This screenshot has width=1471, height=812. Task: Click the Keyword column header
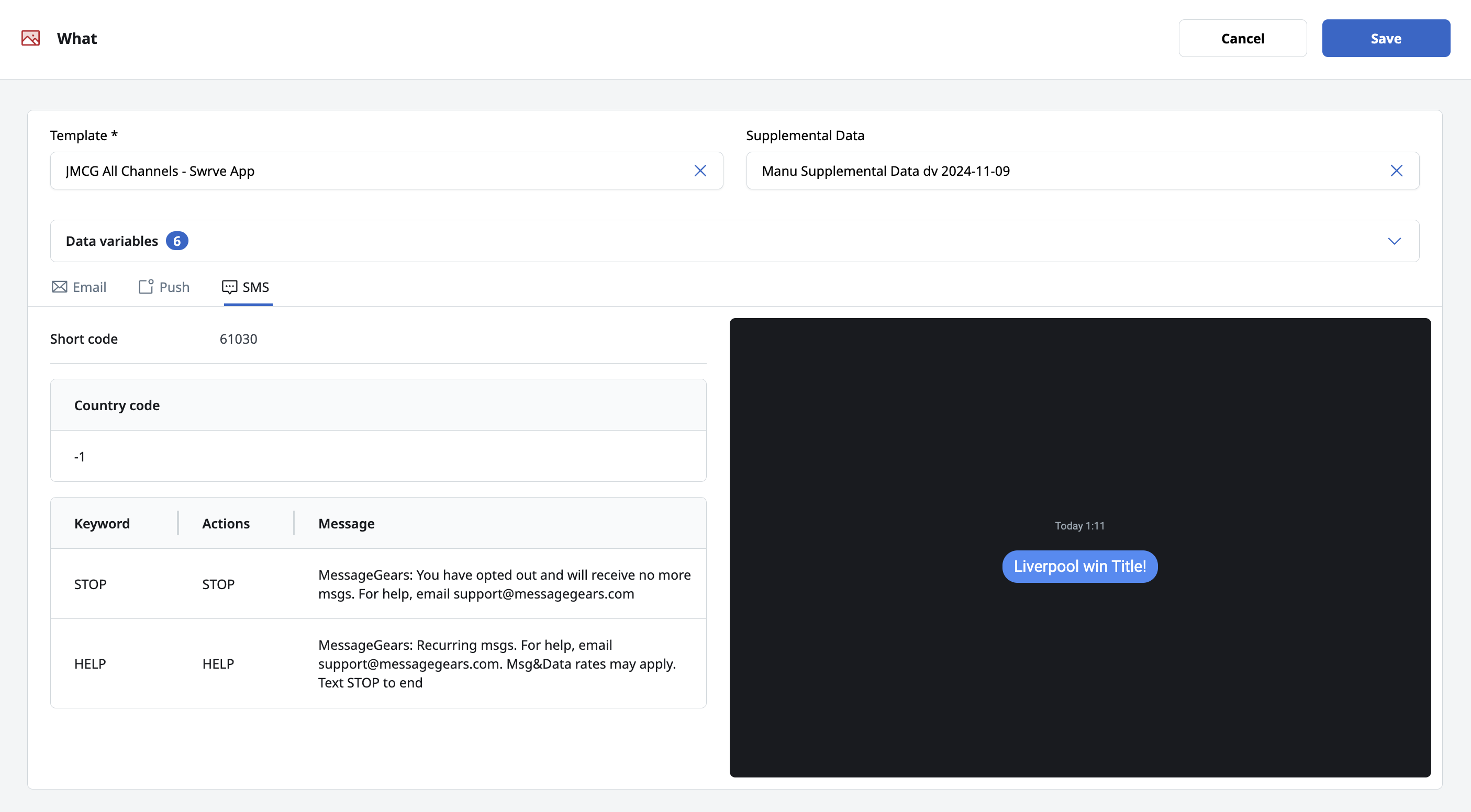[102, 523]
